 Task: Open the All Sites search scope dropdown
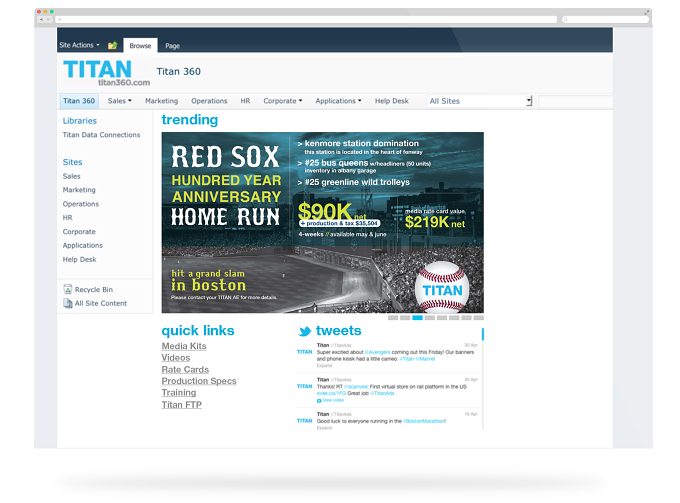tap(480, 101)
